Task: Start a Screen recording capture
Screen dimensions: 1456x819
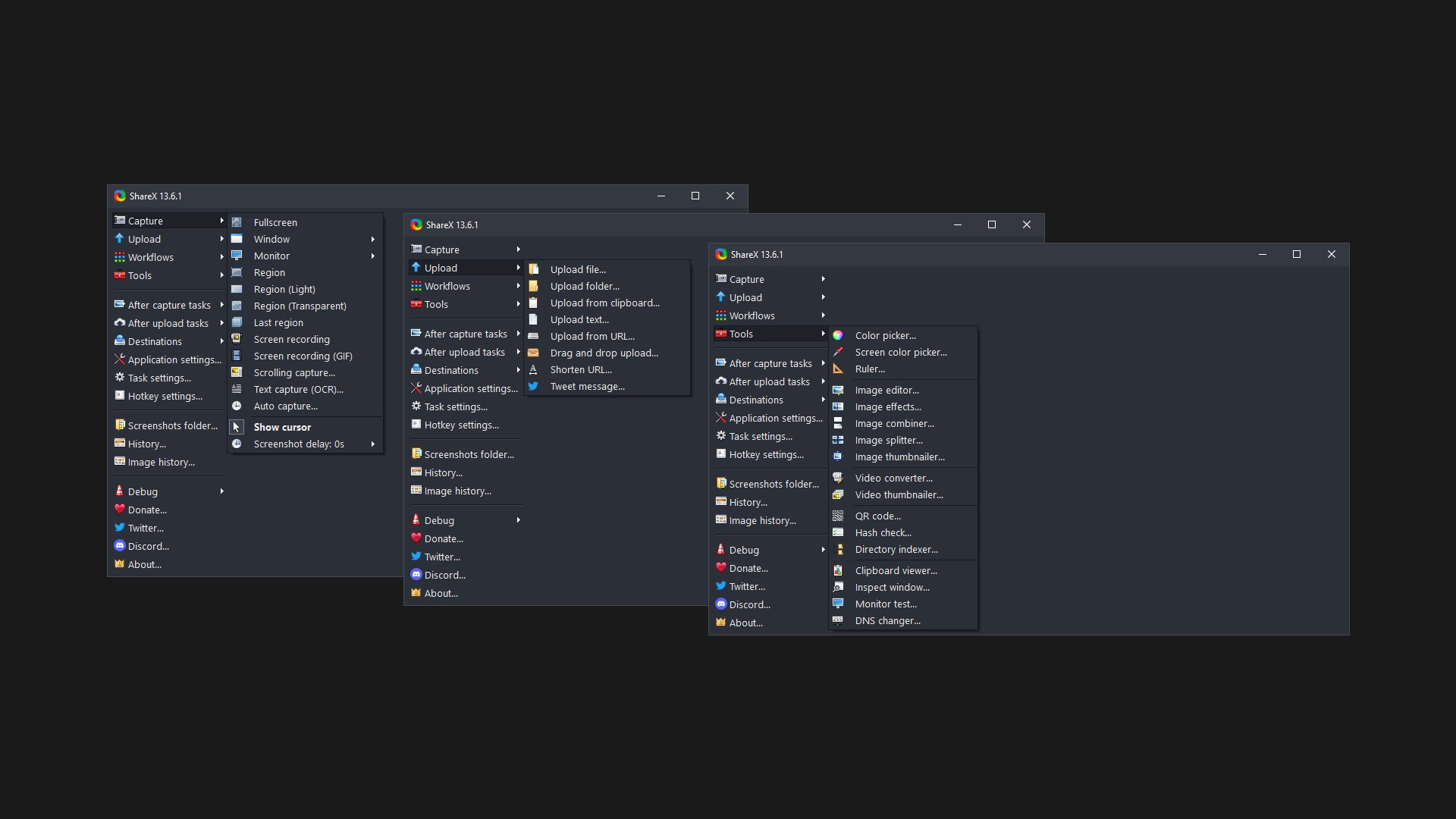Action: (x=290, y=339)
